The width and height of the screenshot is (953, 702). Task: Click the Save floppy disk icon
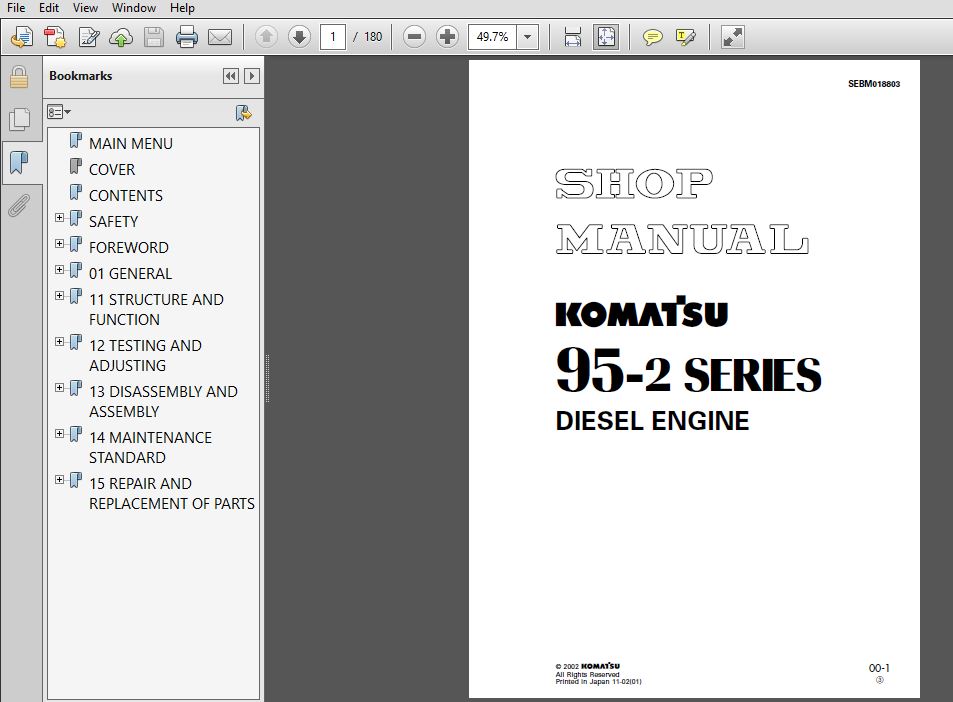point(154,37)
